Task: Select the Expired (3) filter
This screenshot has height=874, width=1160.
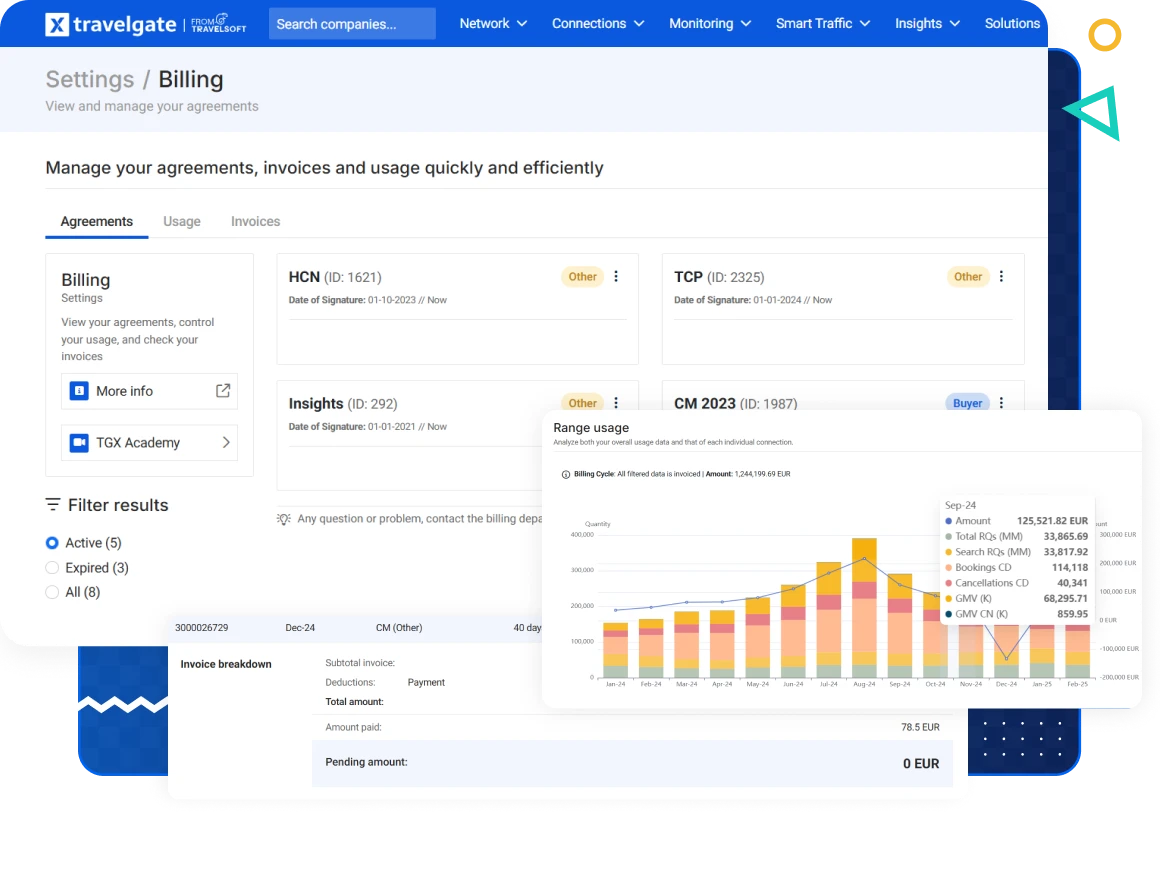Action: 52,568
